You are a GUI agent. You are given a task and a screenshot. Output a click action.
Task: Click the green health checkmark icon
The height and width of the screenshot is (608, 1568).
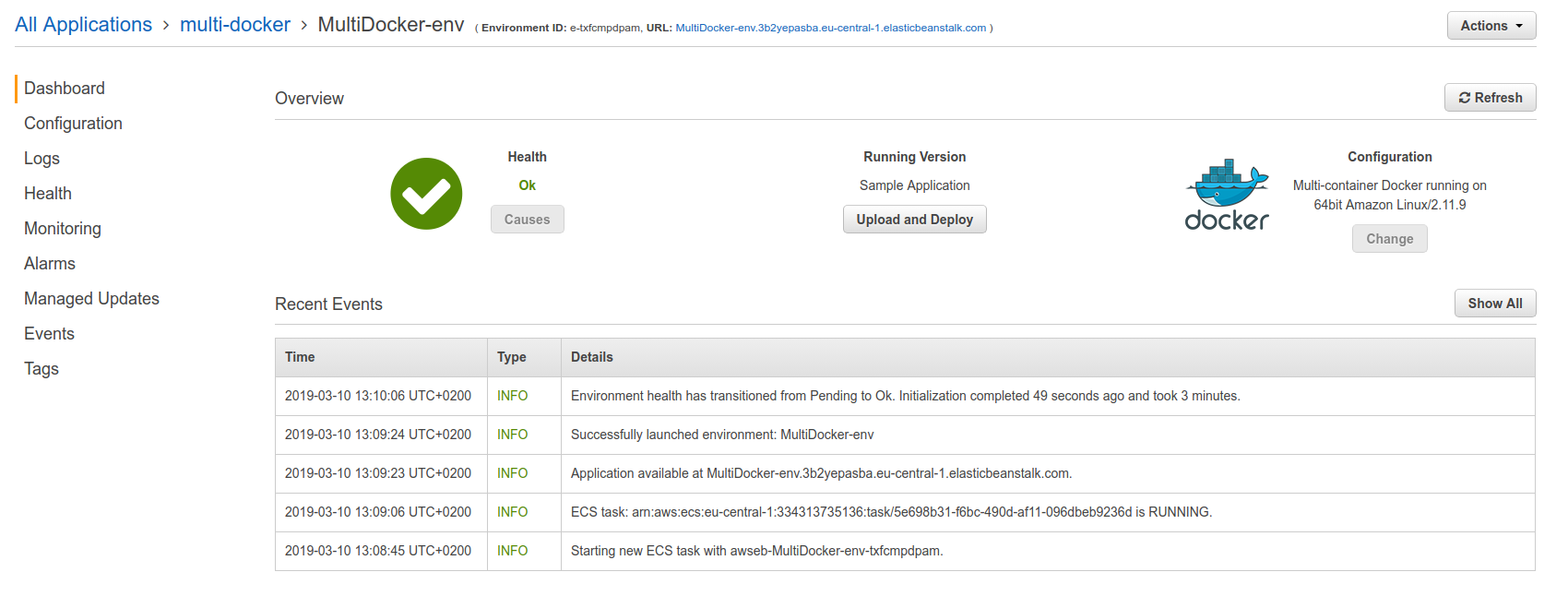(x=426, y=194)
